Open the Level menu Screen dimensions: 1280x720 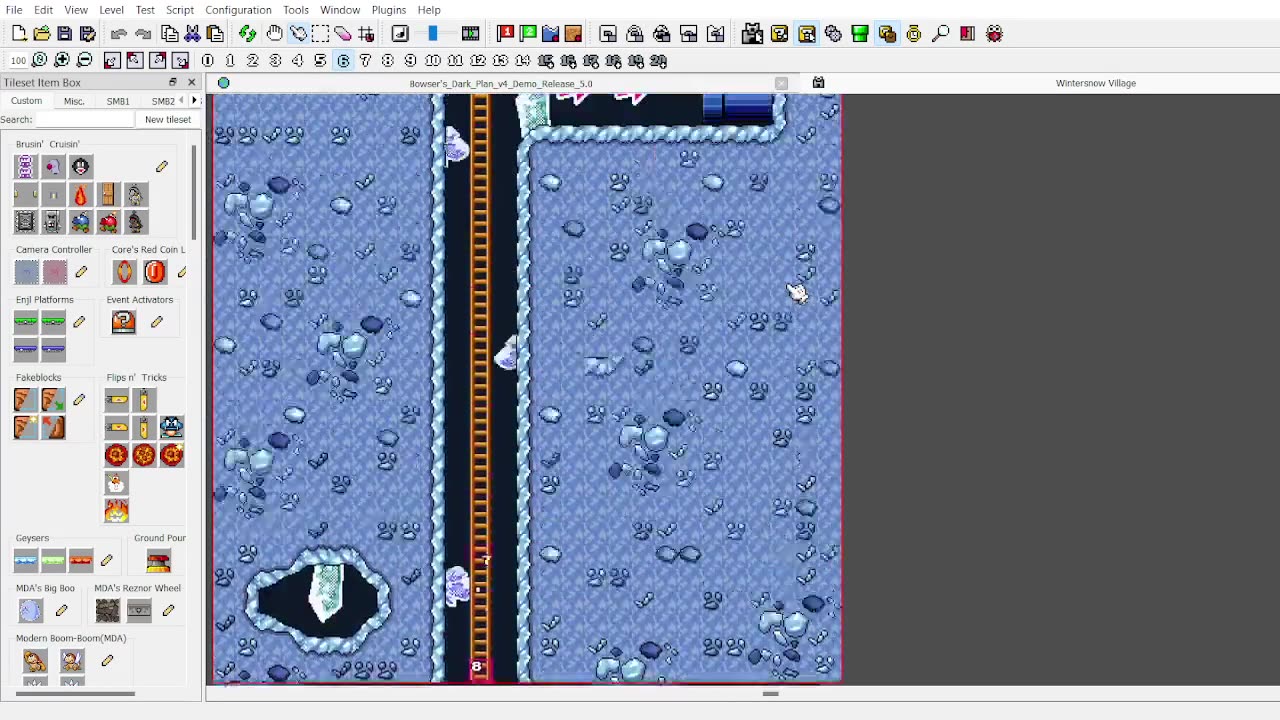tap(111, 10)
